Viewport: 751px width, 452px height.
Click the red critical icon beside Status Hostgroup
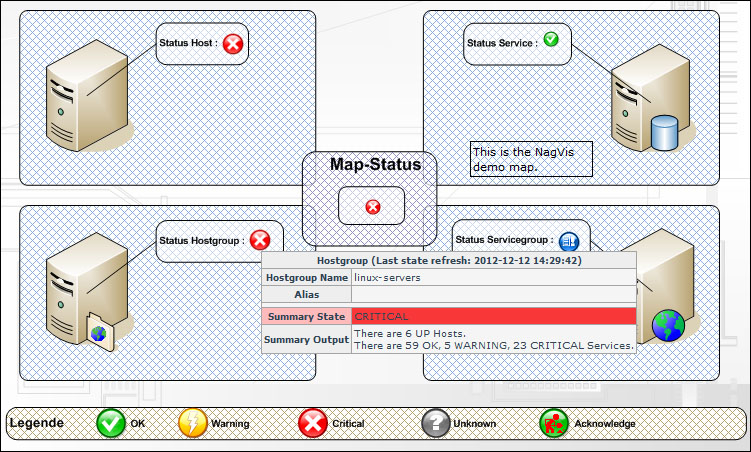(x=260, y=240)
